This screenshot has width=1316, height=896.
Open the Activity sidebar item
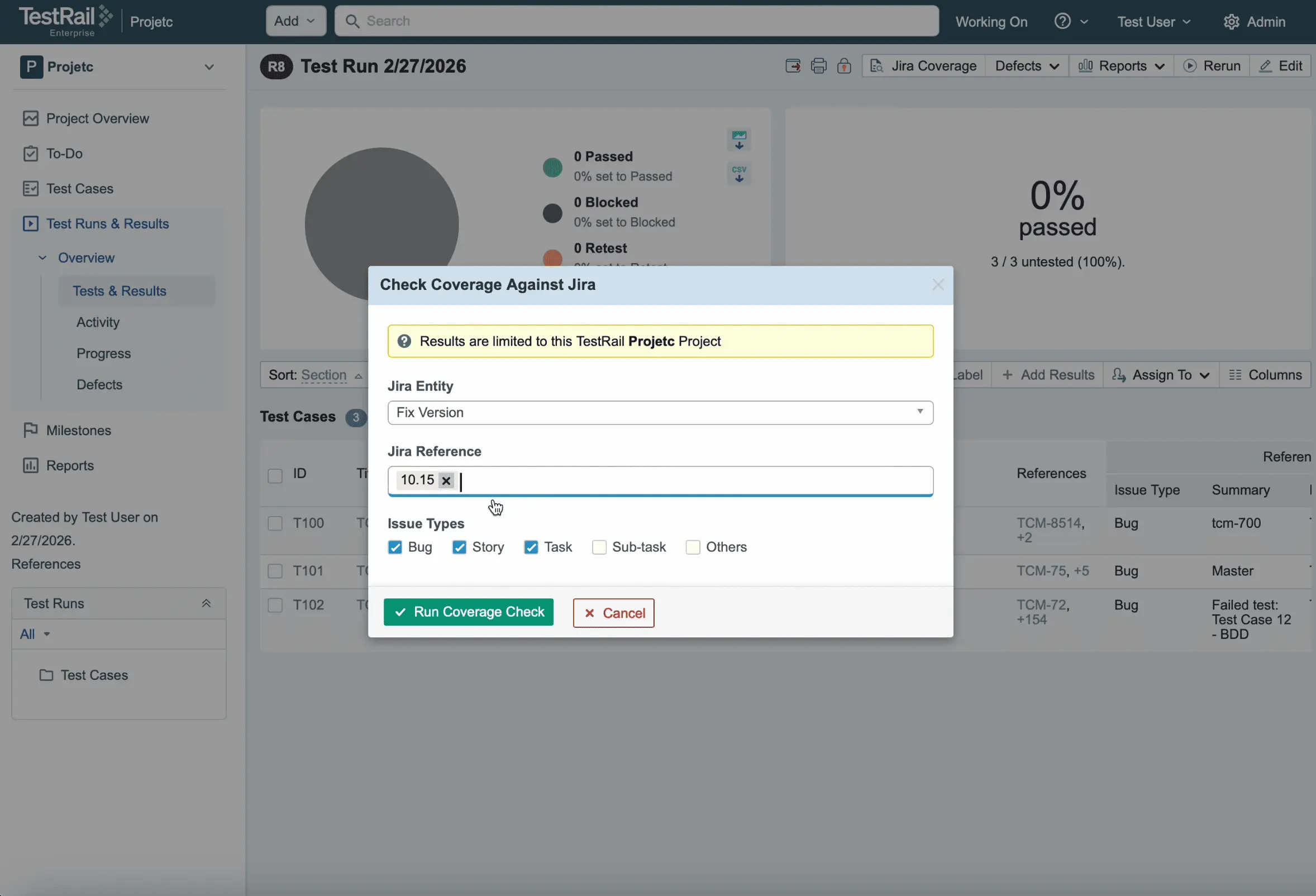point(98,322)
